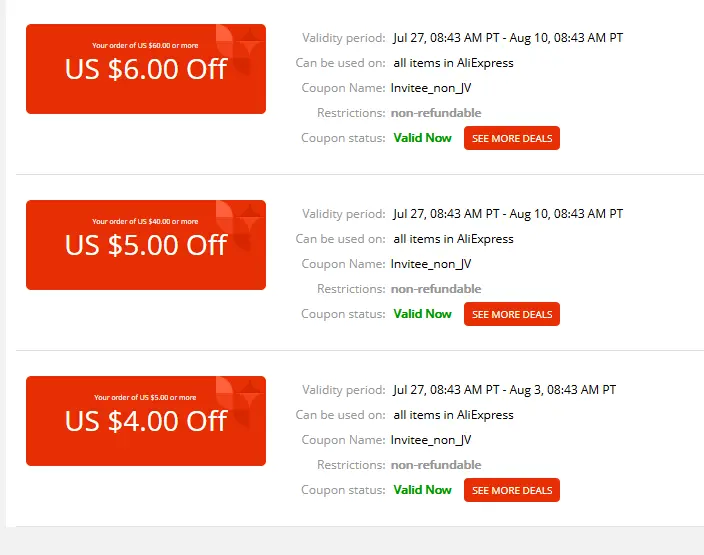Select the US $5.00 Off coupon card
The width and height of the screenshot is (704, 555).
146,245
